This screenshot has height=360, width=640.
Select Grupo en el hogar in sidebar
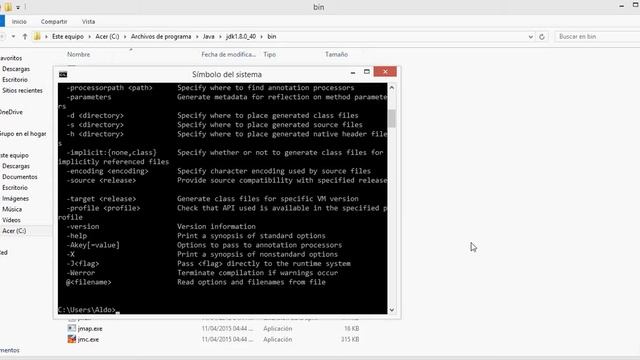point(23,133)
